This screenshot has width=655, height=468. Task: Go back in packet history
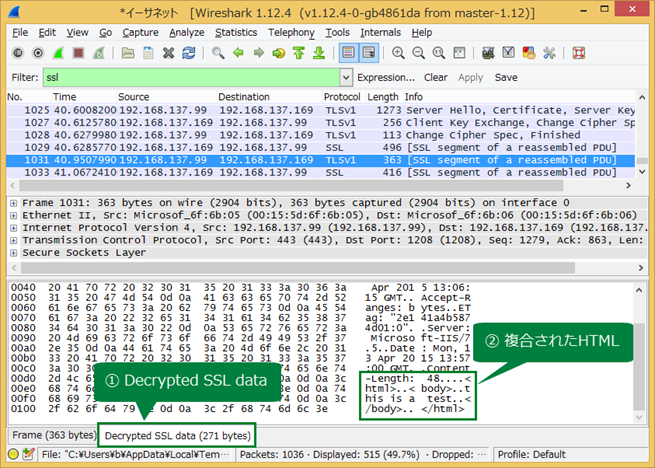click(x=238, y=53)
